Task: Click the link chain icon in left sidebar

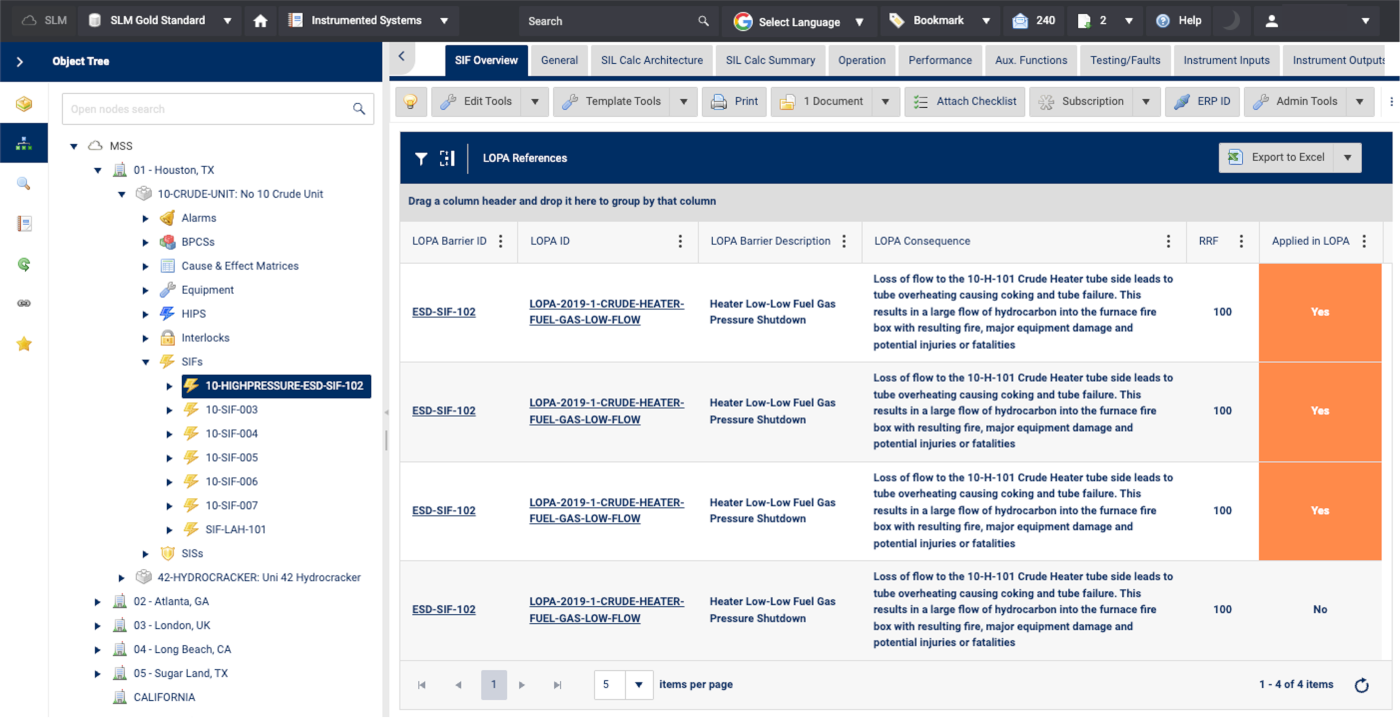Action: (x=24, y=304)
